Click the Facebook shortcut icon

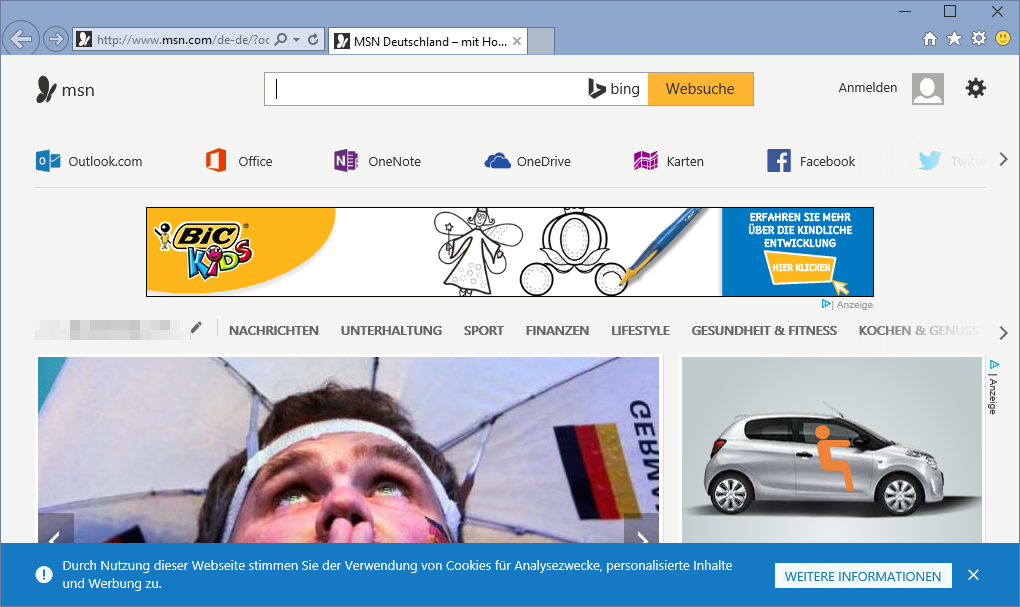pos(779,161)
